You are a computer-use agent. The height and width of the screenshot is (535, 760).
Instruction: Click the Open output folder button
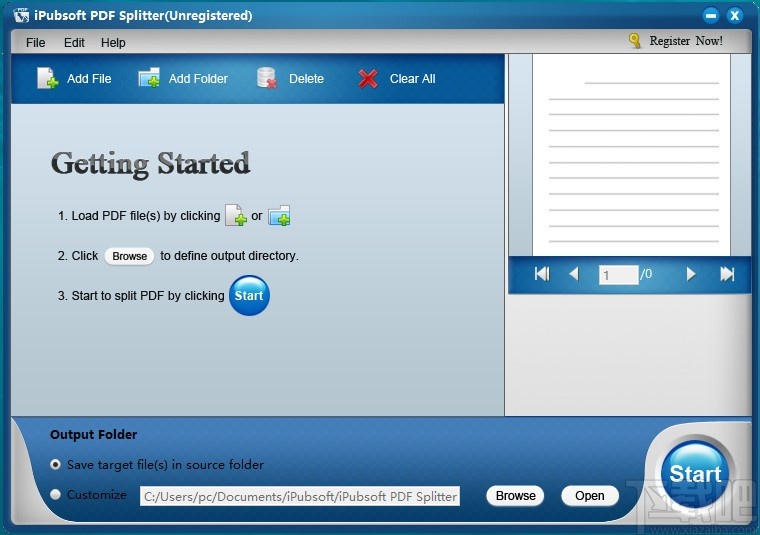589,496
